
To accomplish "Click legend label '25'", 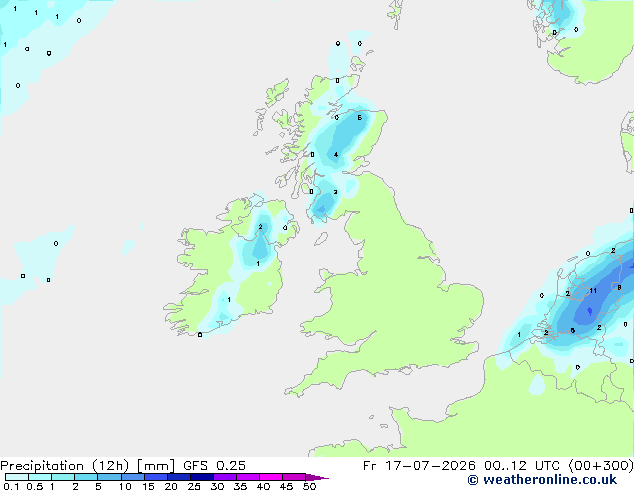I will click(x=194, y=486).
